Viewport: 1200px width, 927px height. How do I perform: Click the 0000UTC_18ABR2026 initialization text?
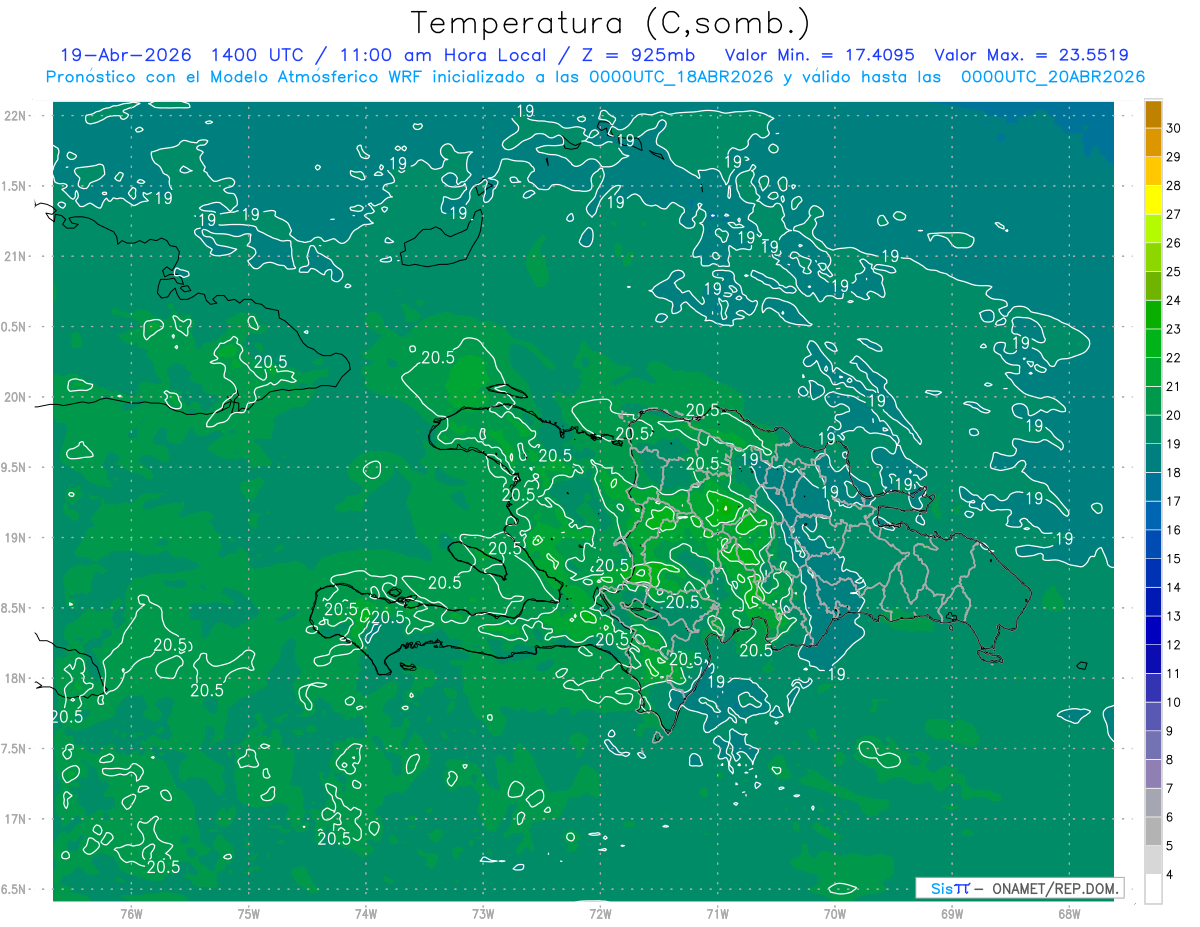[x=681, y=77]
